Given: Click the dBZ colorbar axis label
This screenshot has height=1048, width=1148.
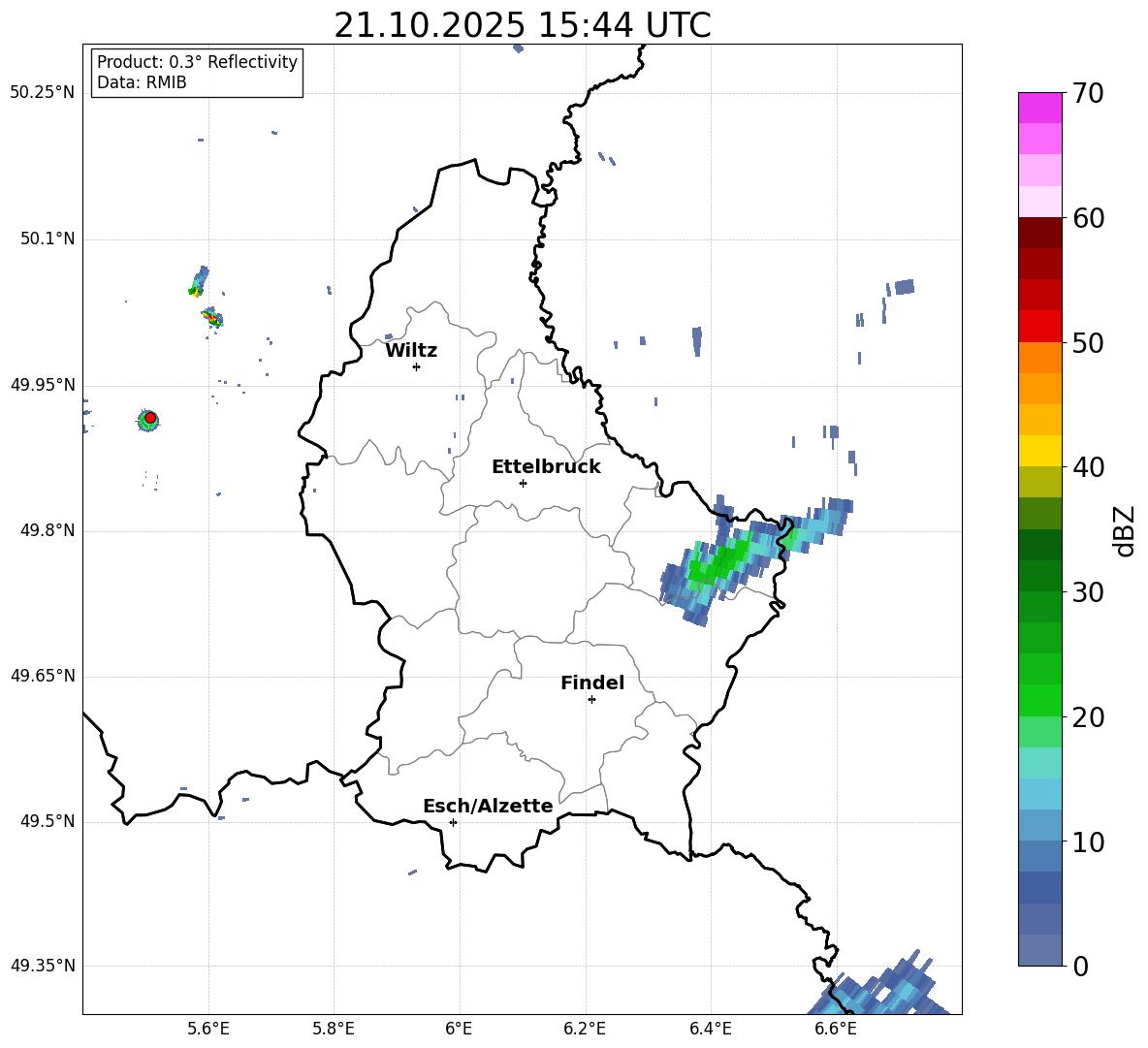Looking at the screenshot, I should pos(1124,530).
